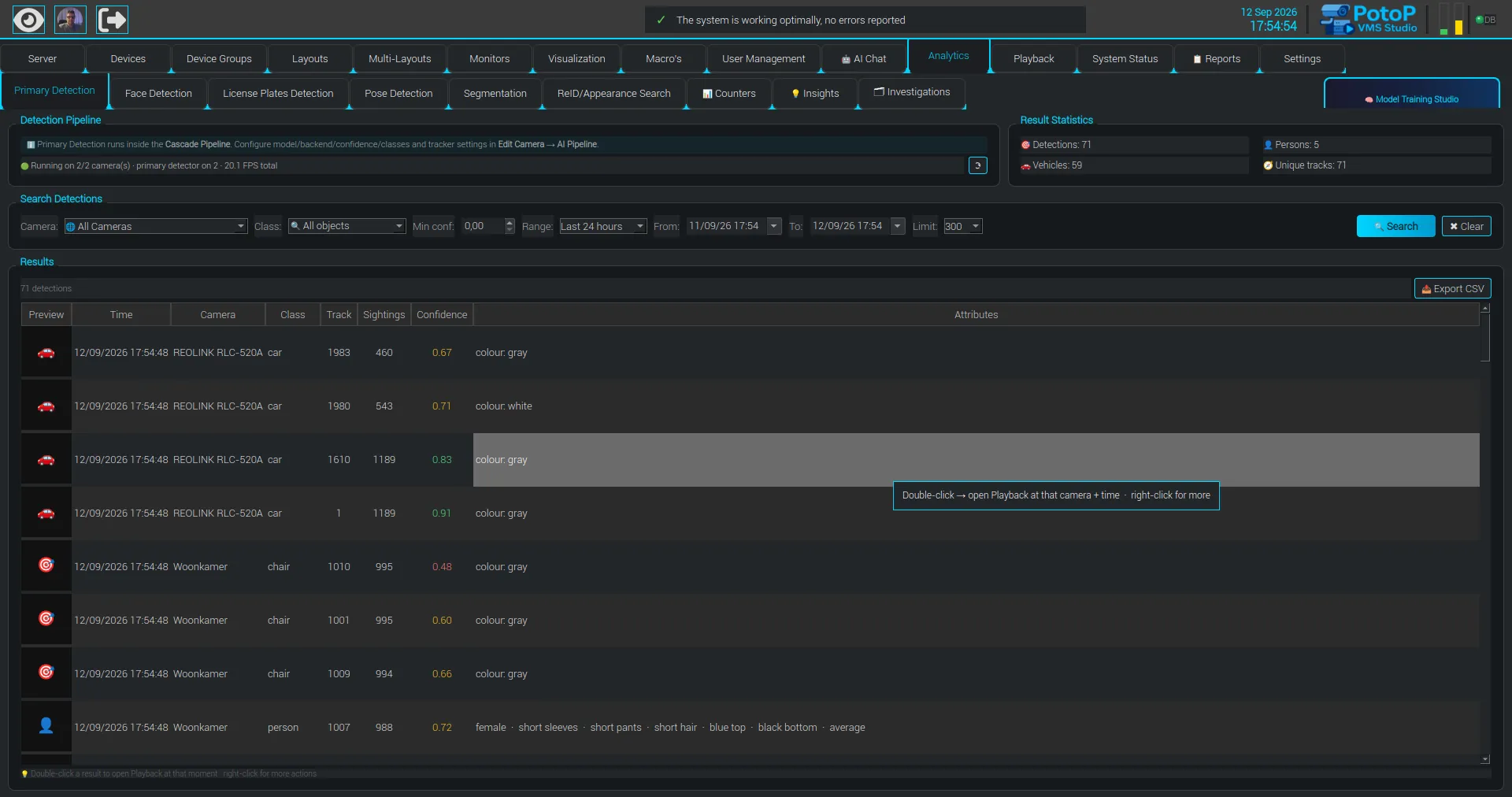The width and height of the screenshot is (1512, 797).
Task: Click chair preview icon for track 1010
Action: coord(46,565)
